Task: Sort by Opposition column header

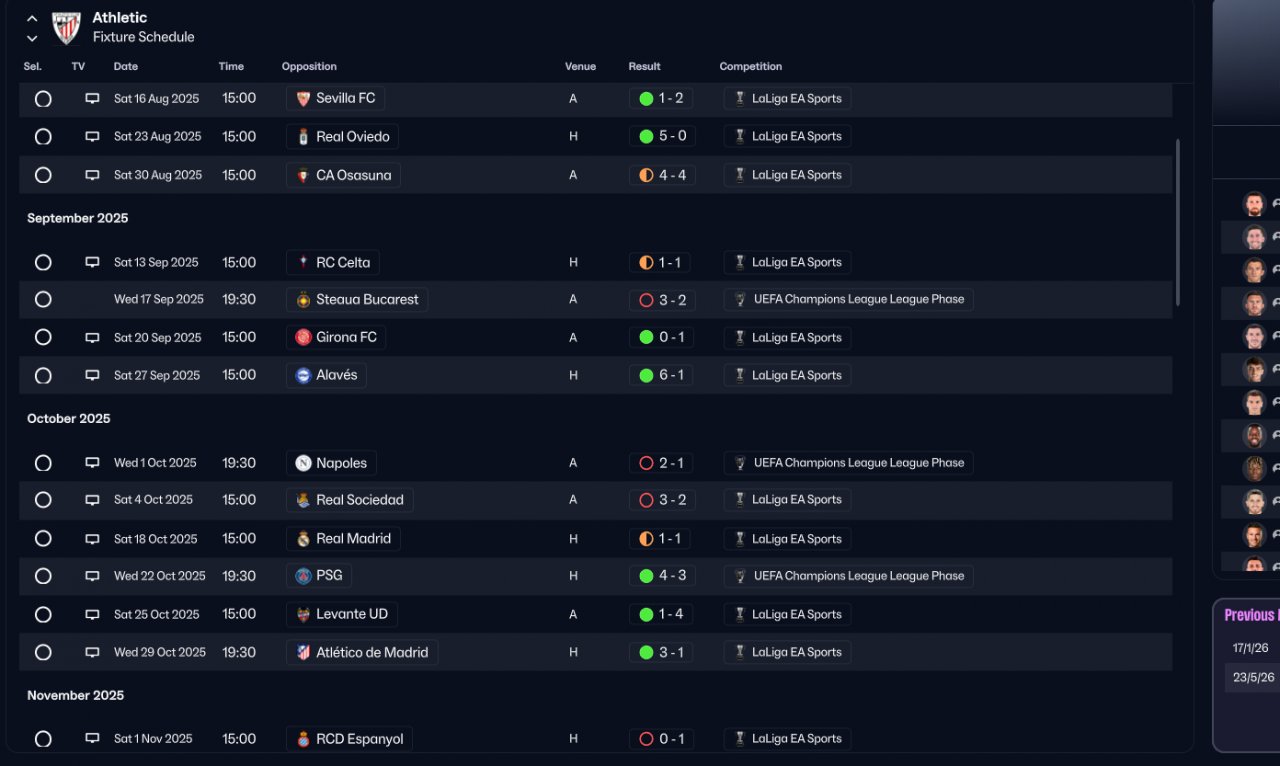Action: point(309,67)
